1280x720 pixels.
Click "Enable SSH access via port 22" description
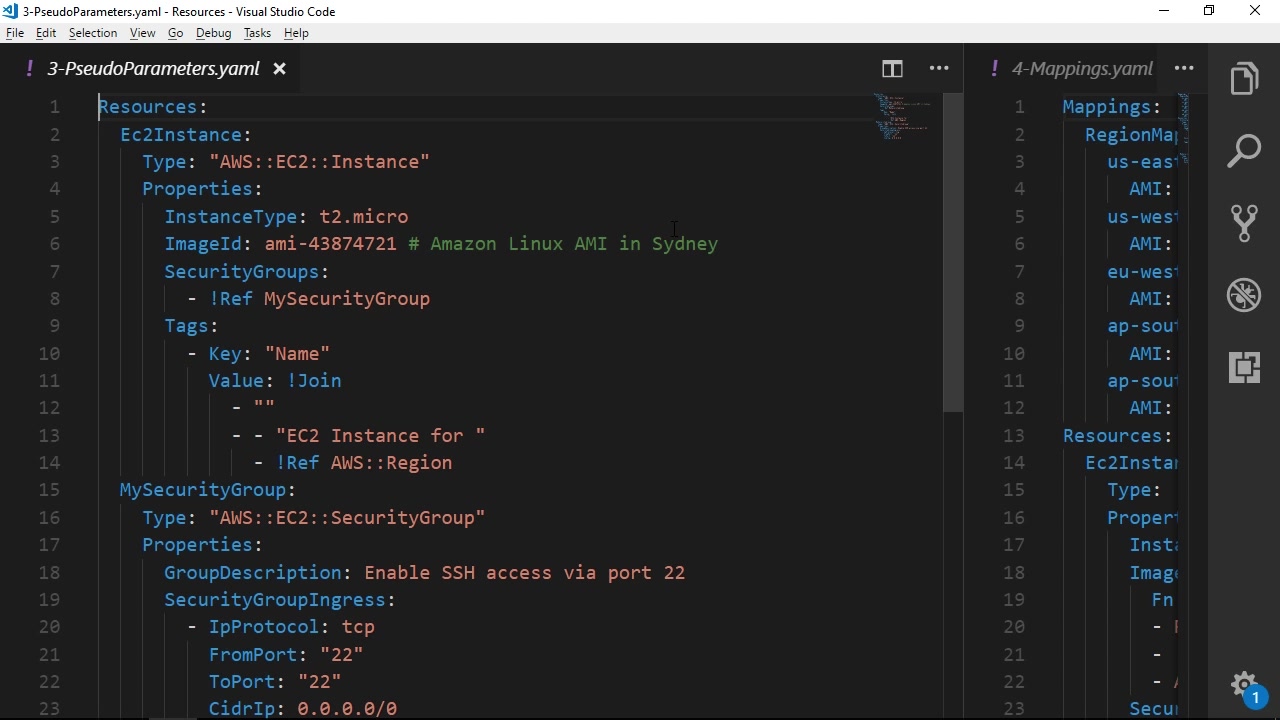(525, 573)
